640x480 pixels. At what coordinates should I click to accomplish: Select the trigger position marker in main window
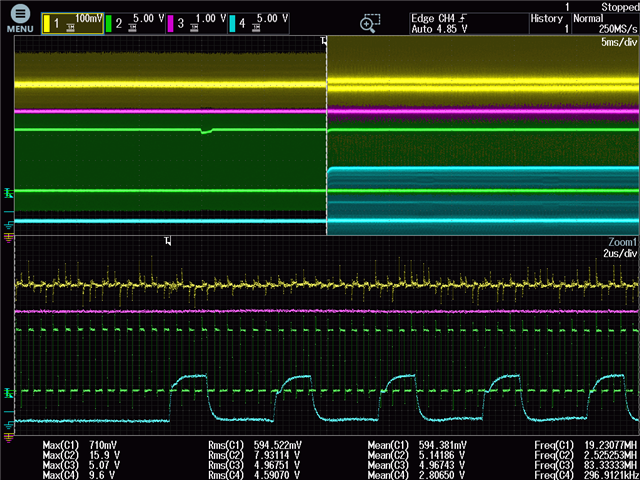(324, 41)
